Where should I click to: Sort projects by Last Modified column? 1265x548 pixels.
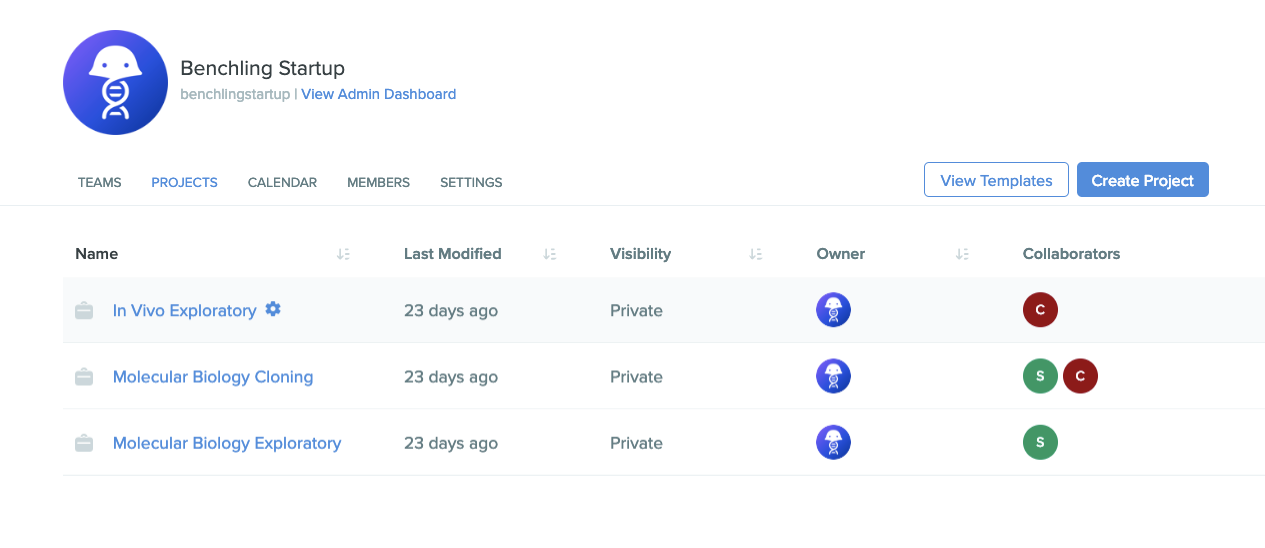pos(549,254)
